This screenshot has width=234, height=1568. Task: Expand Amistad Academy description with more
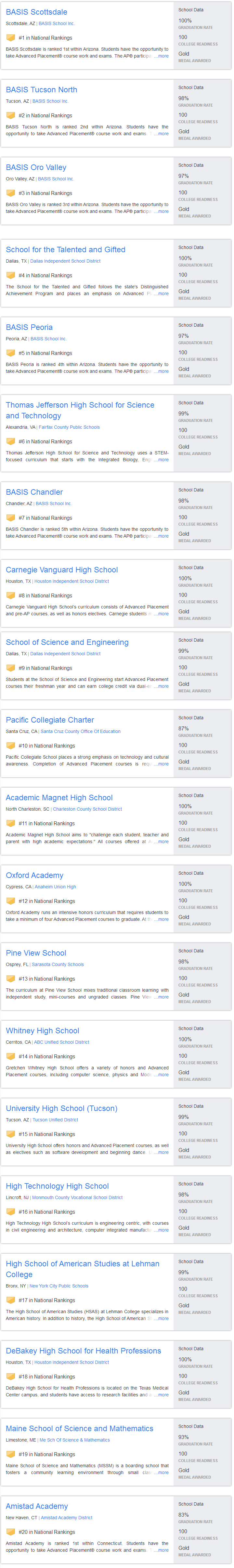162,1550
